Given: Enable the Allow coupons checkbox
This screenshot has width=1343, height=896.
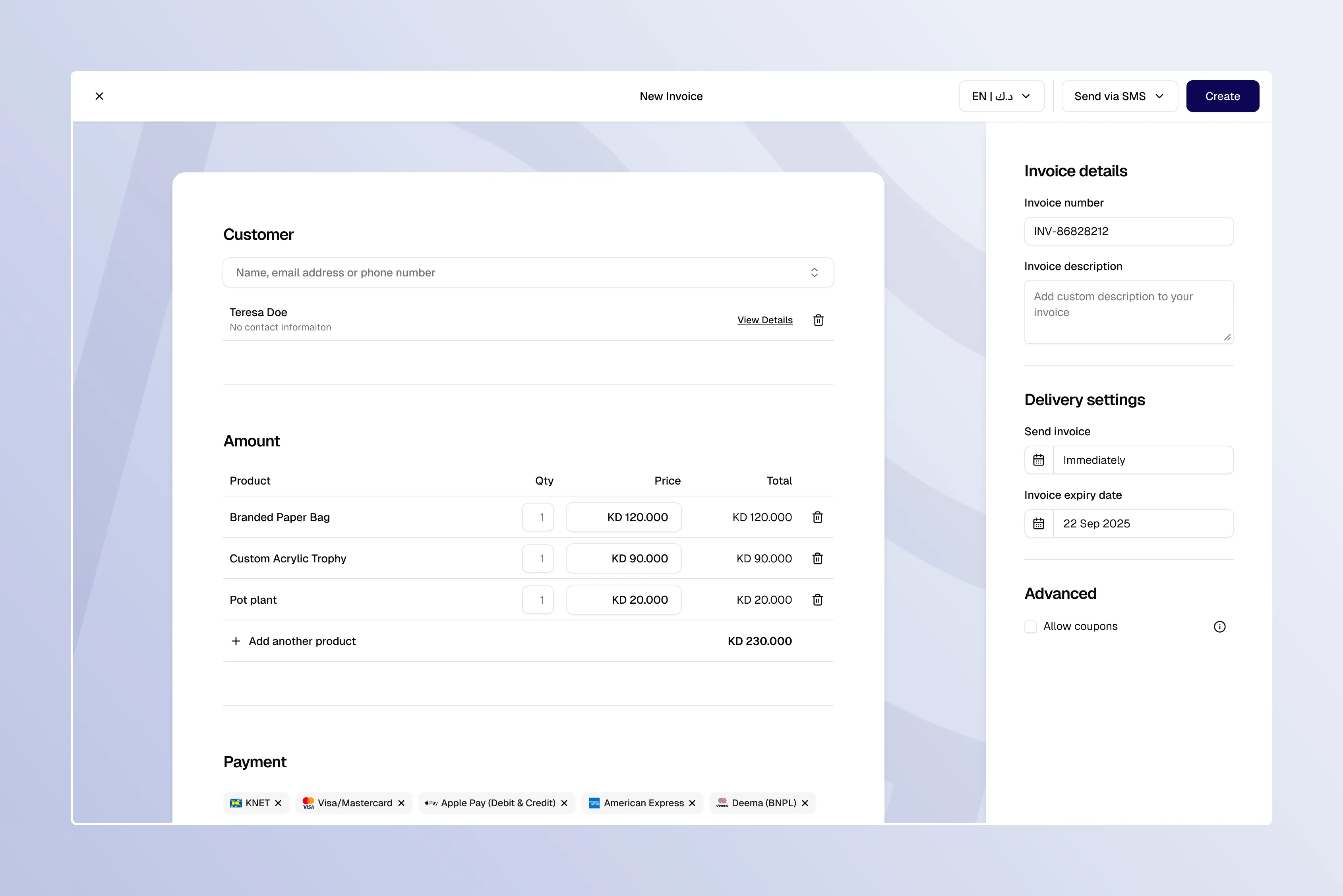Looking at the screenshot, I should 1031,627.
